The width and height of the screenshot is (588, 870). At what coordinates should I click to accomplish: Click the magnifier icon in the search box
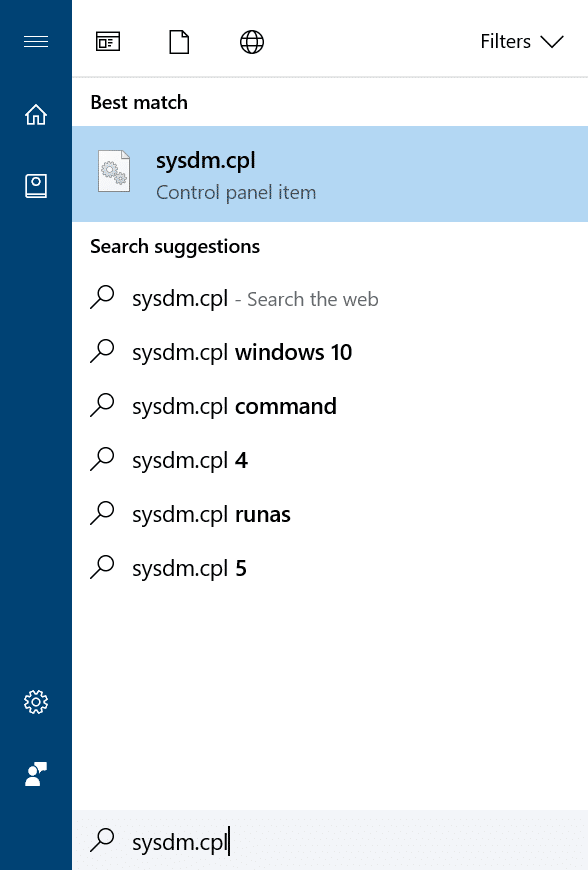click(x=102, y=840)
